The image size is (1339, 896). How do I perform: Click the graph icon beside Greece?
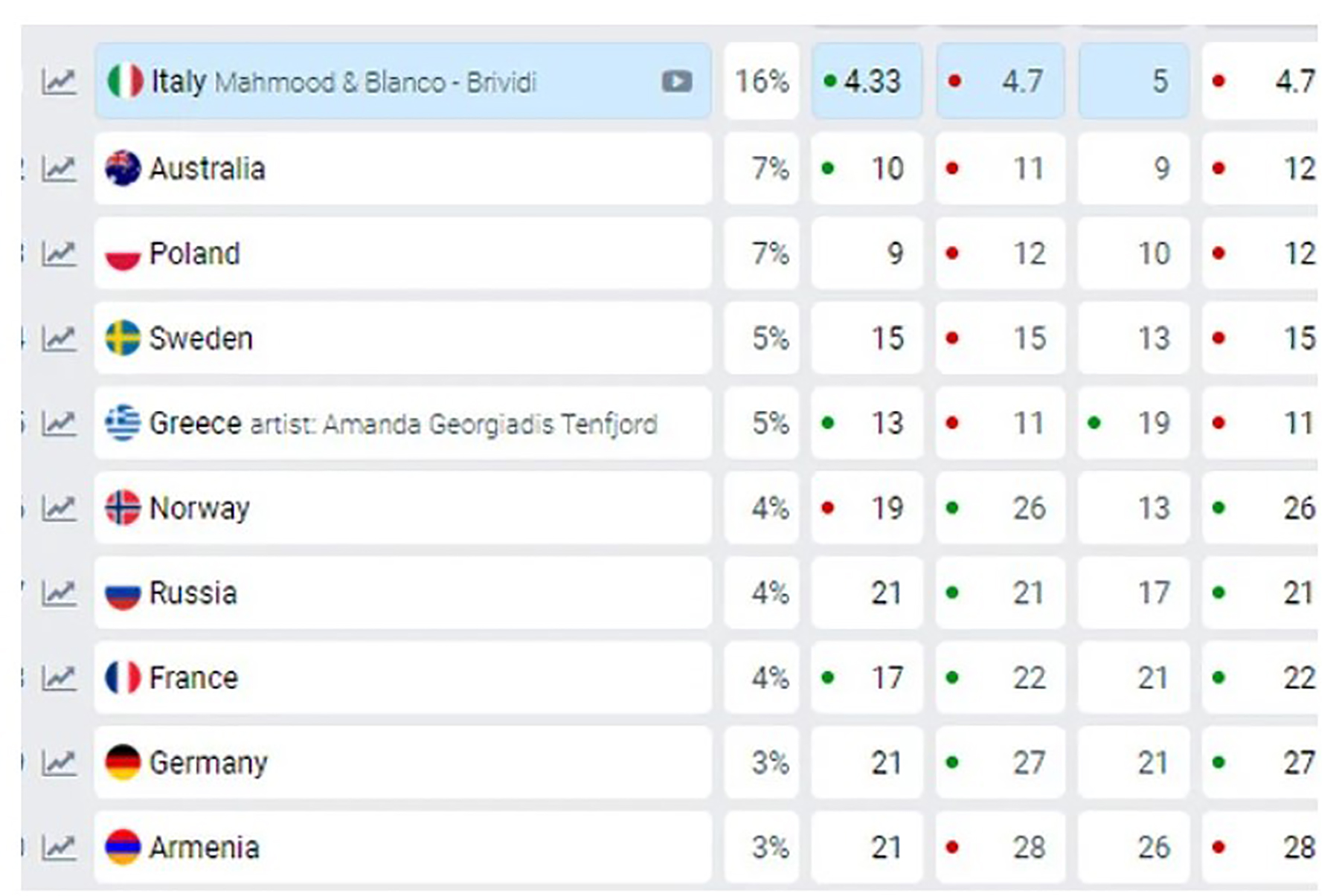coord(59,423)
